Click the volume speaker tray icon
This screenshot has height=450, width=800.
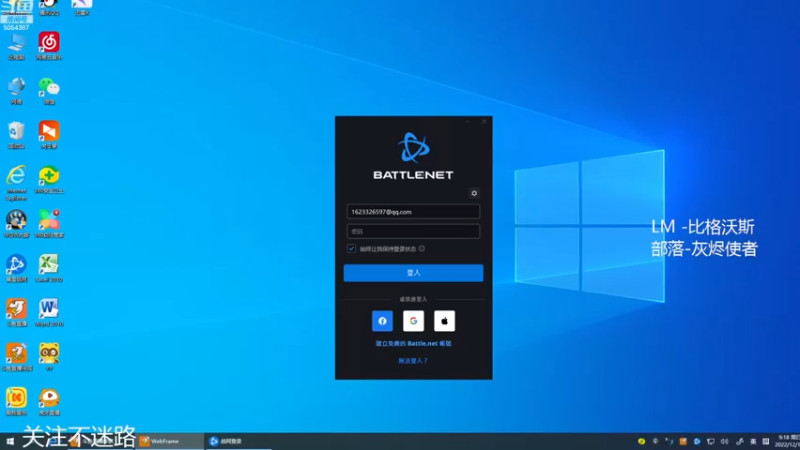[x=724, y=441]
